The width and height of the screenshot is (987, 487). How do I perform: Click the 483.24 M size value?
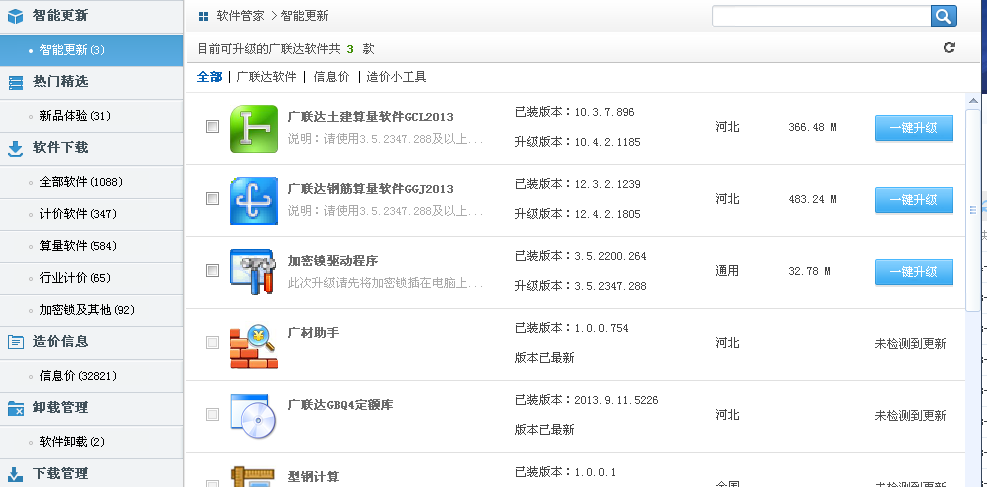coord(812,199)
